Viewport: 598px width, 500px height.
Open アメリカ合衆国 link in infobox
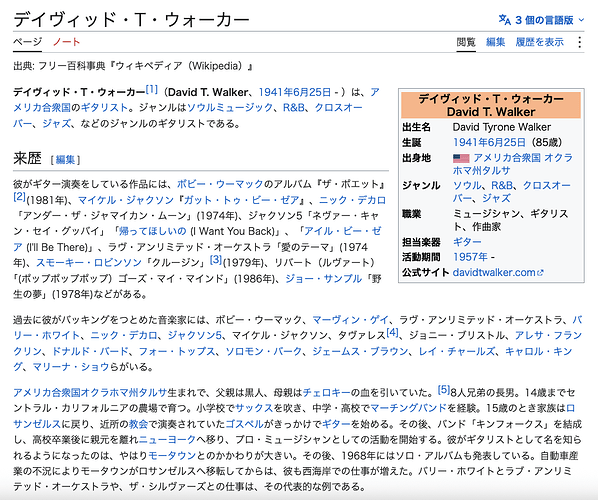click(x=507, y=158)
